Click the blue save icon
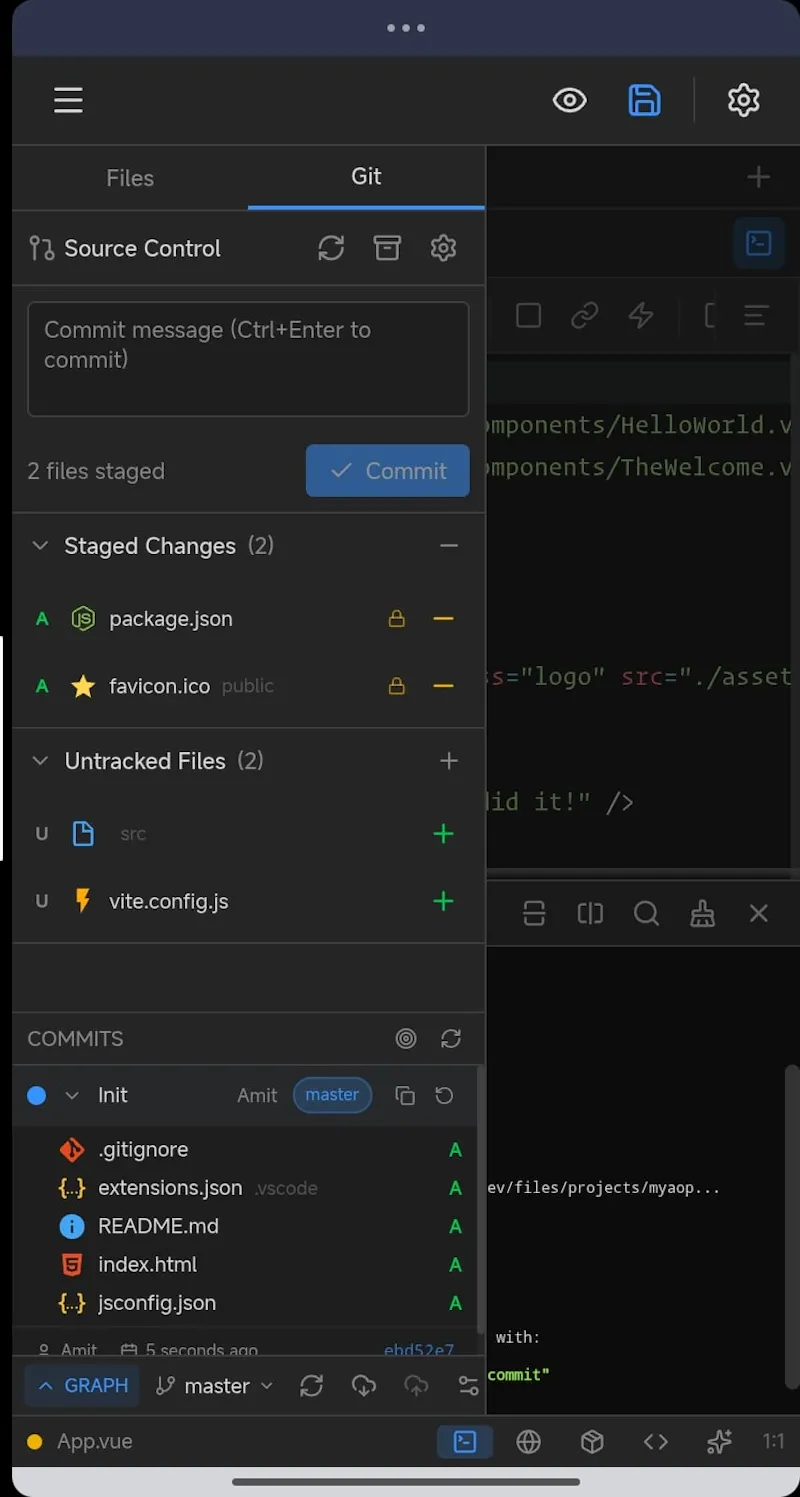This screenshot has height=1497, width=800. click(644, 100)
